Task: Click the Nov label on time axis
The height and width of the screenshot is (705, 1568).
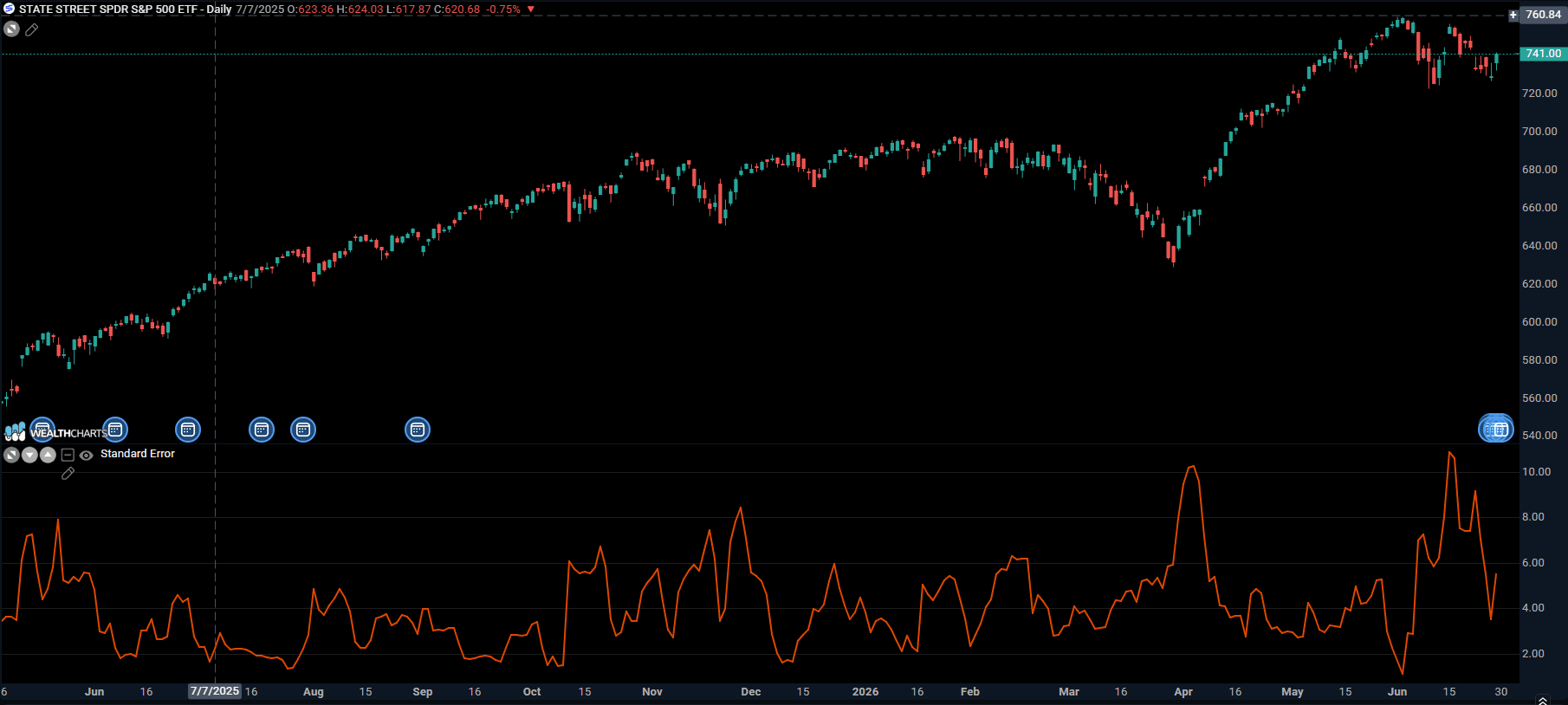Action: pos(652,692)
